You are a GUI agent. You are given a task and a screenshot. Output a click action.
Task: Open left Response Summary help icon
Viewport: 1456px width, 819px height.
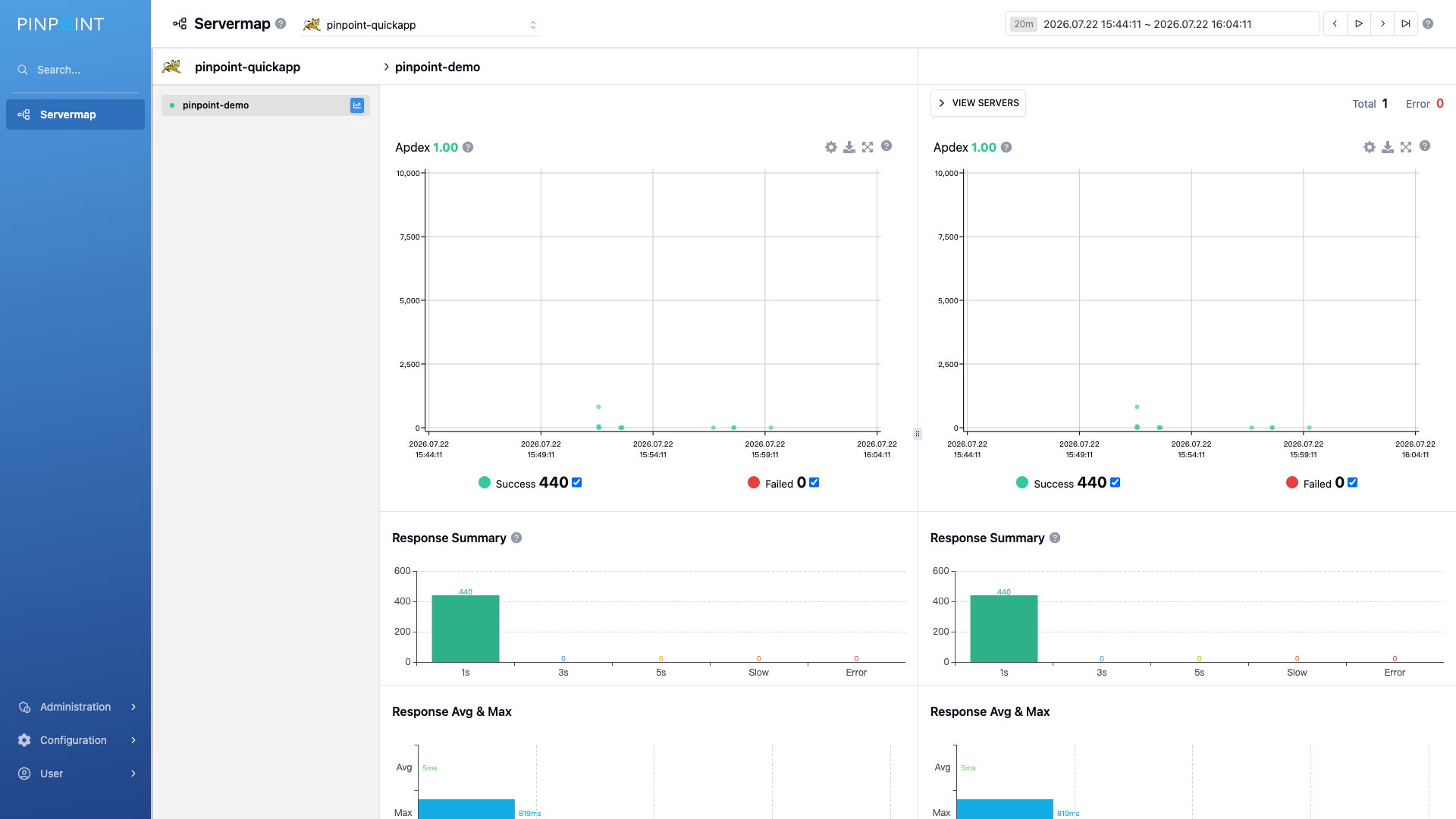click(x=516, y=538)
